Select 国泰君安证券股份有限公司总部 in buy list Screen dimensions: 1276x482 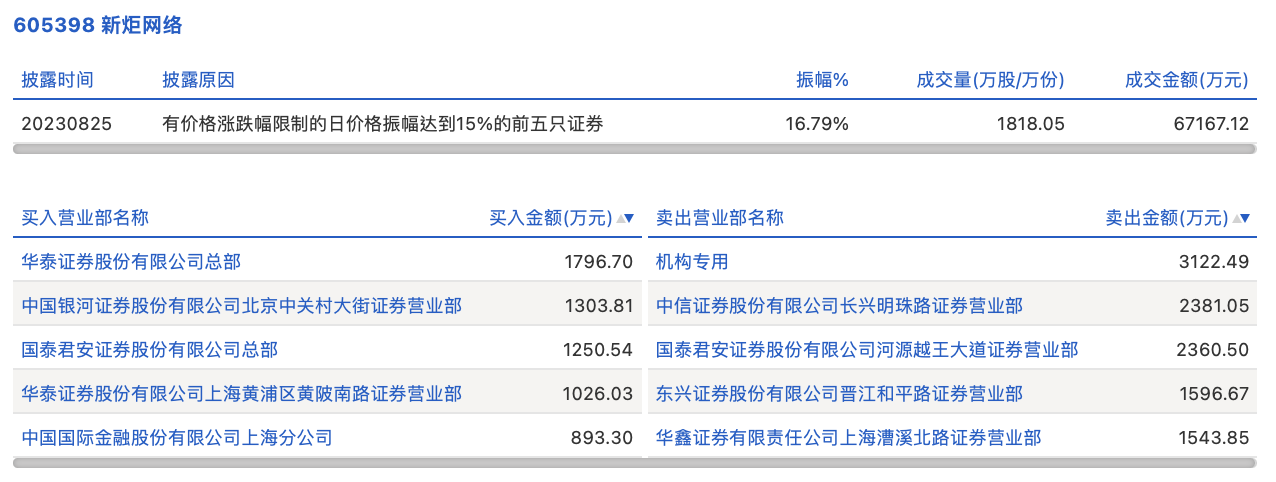(x=149, y=350)
